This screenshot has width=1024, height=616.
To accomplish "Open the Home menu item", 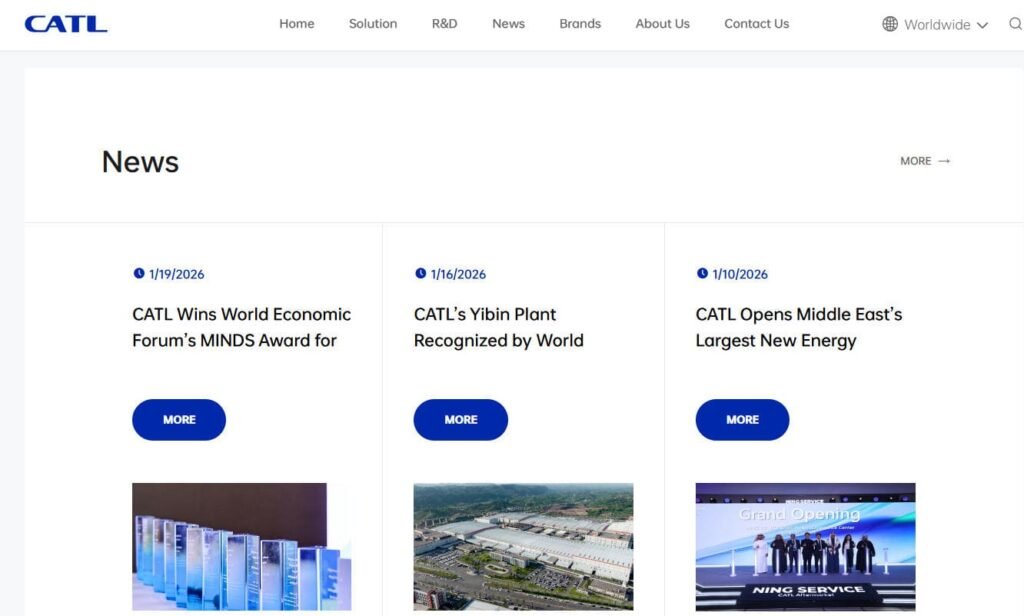I will [x=296, y=24].
